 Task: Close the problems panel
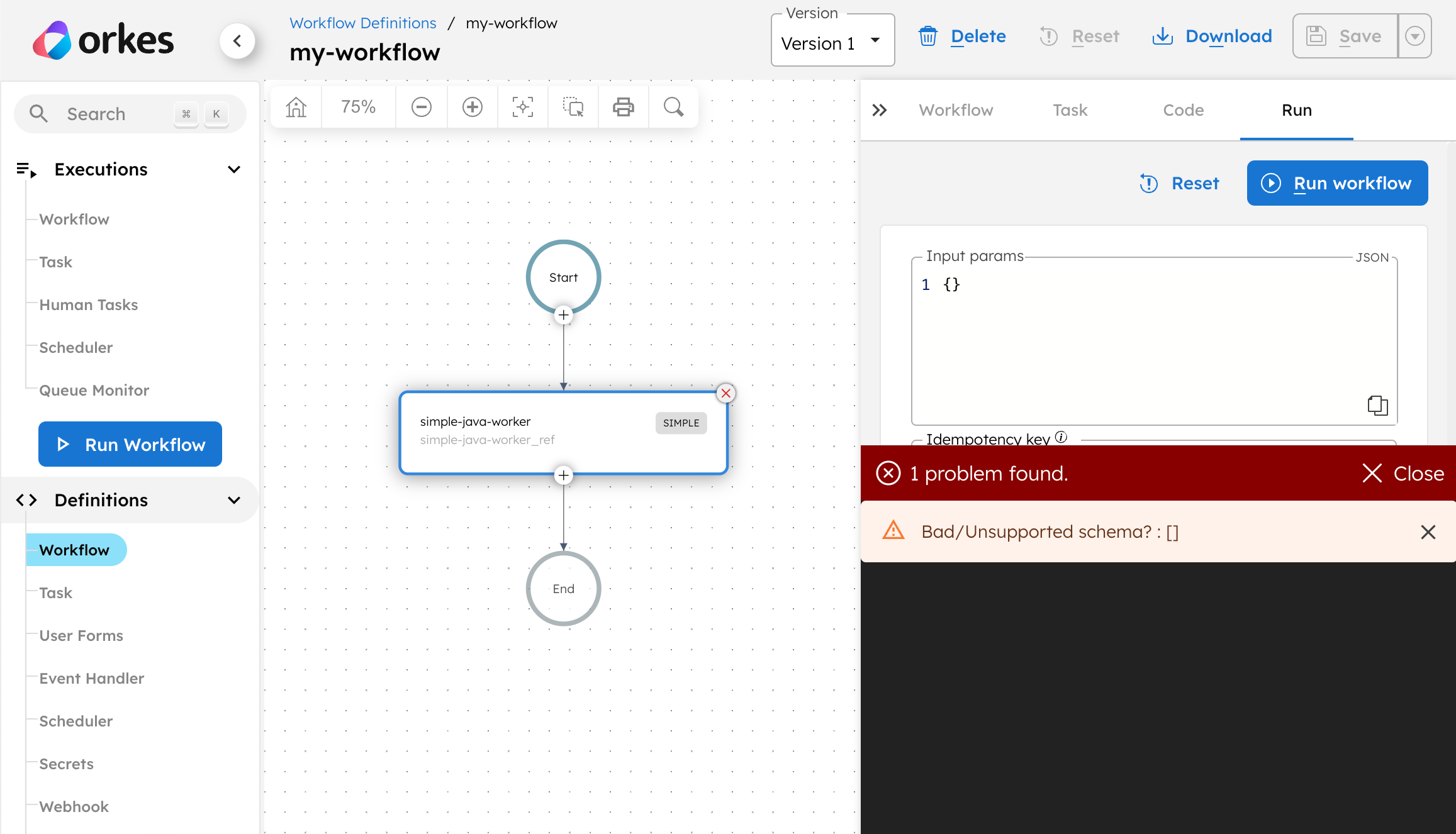[1403, 473]
